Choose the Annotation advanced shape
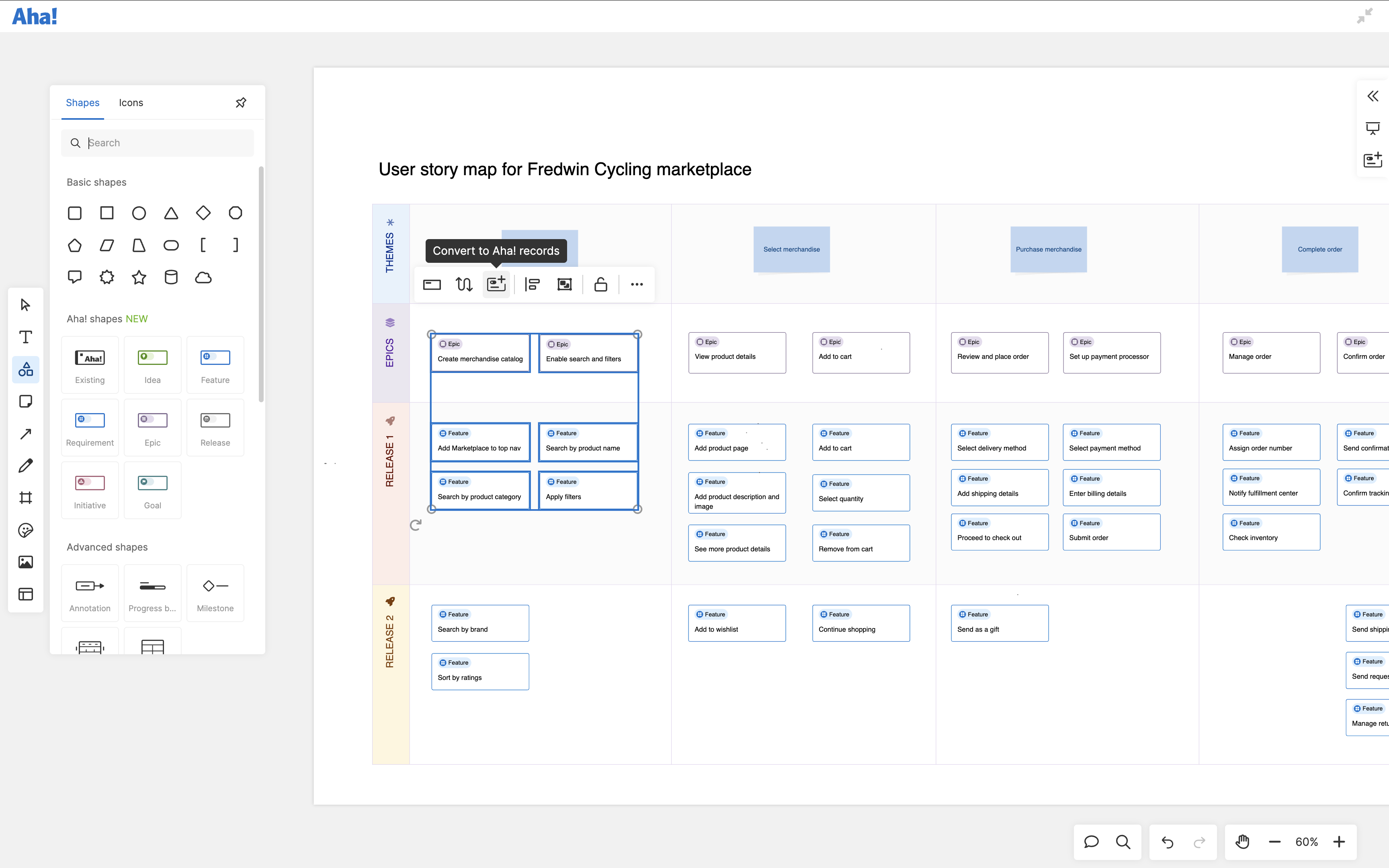Screen dimensions: 1389x868 click(90, 593)
